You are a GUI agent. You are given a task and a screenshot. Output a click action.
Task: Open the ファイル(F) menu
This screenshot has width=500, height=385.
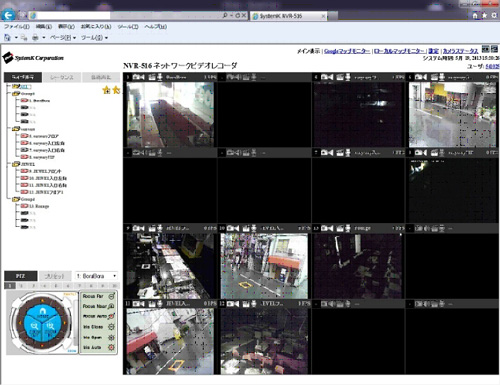tap(17, 26)
